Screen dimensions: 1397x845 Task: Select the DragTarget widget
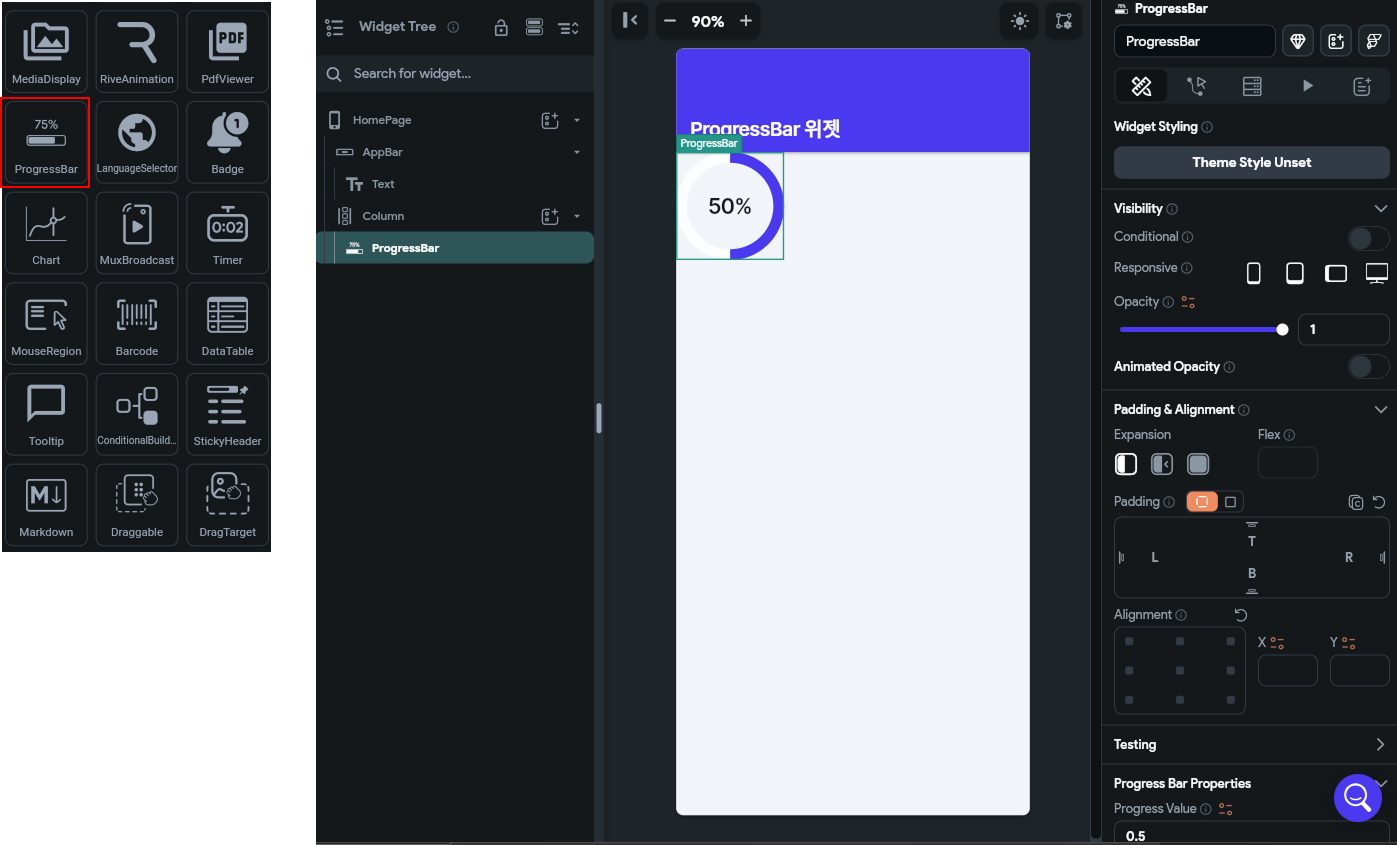click(x=227, y=505)
